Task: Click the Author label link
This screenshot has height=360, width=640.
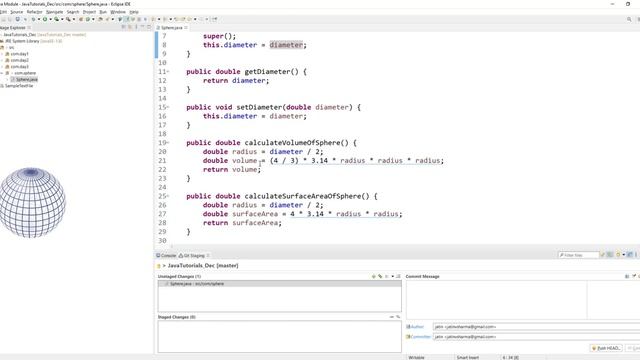Action: pos(417,327)
